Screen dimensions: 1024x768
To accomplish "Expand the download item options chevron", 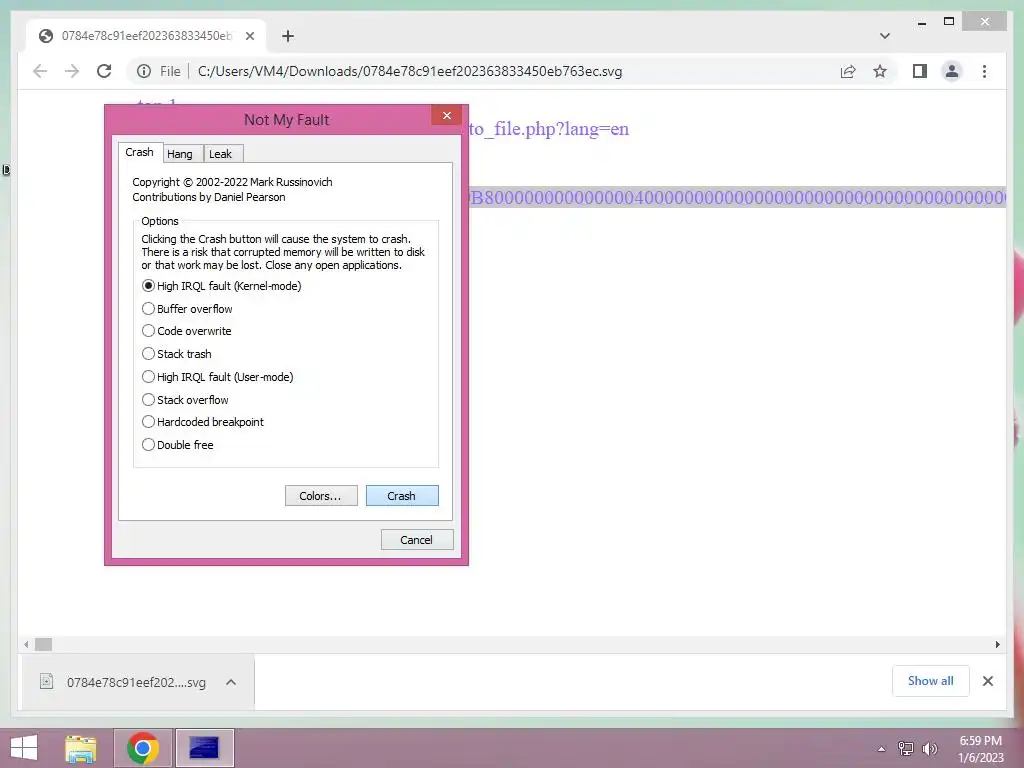I will pos(231,682).
